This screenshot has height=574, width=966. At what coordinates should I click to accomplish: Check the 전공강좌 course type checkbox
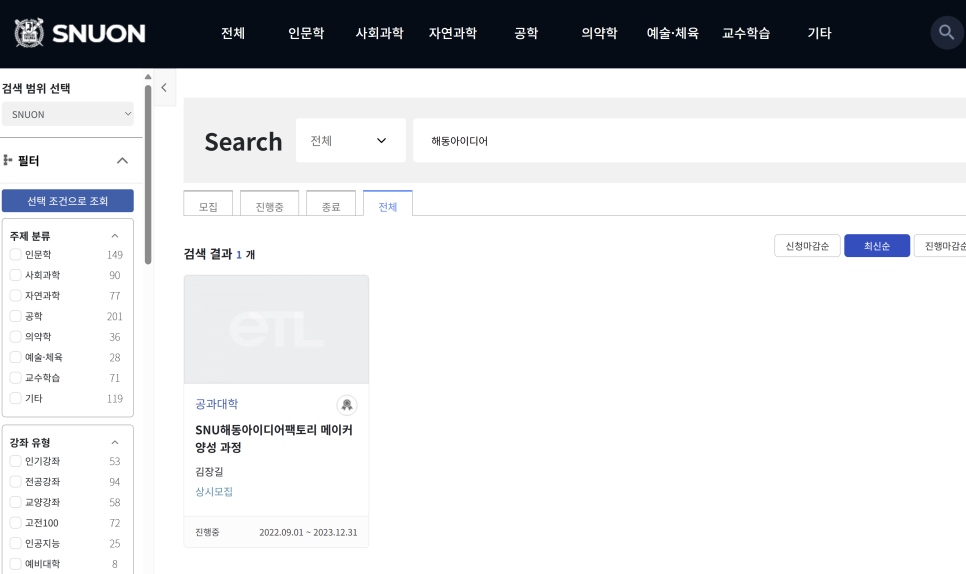tap(15, 482)
